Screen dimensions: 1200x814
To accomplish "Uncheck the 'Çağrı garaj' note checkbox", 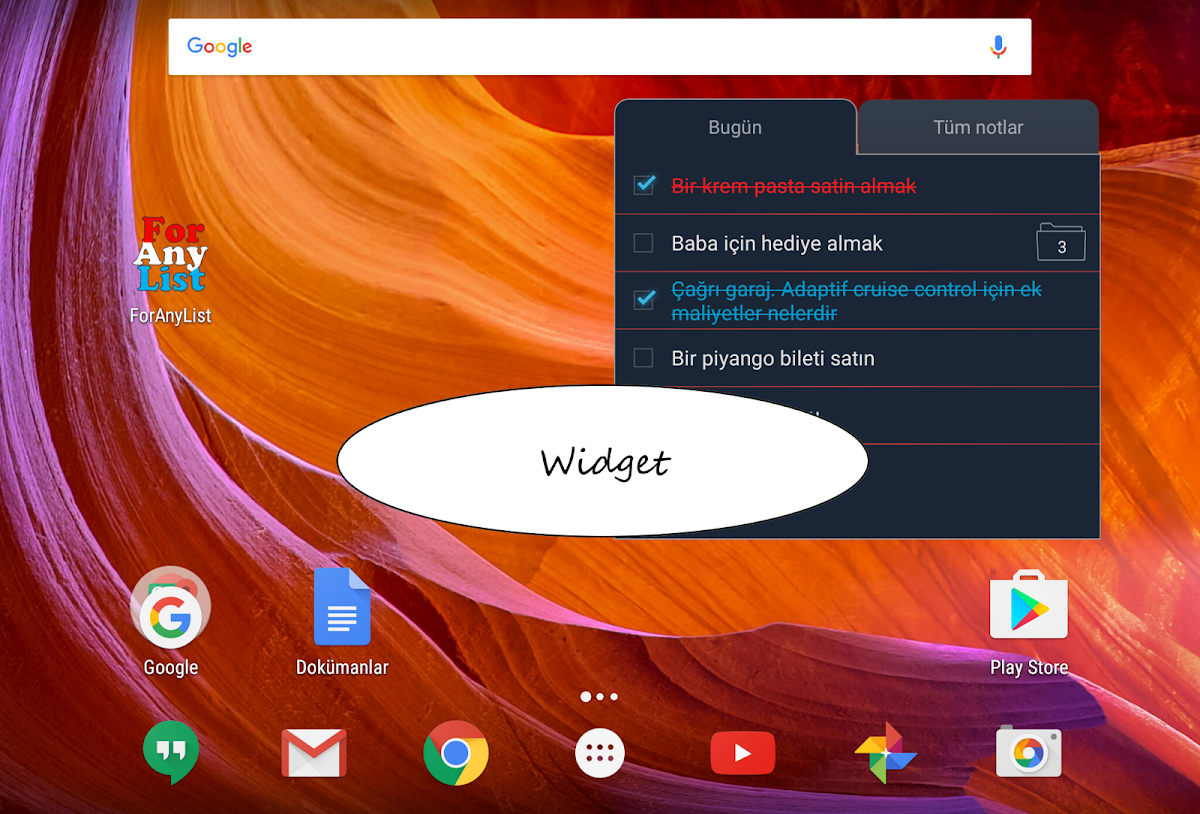I will click(x=644, y=300).
